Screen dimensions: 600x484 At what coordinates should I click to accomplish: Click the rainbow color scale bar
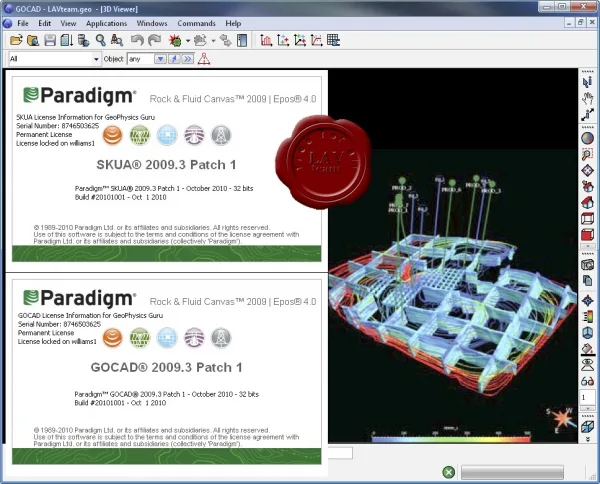451,438
